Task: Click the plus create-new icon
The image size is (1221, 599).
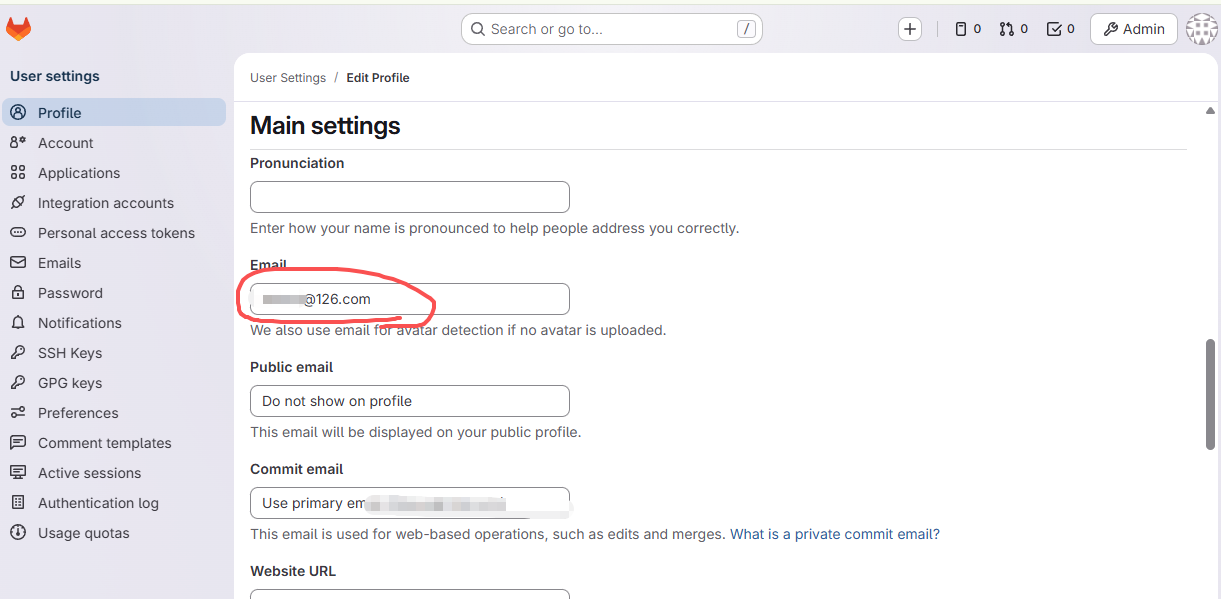Action: coord(909,29)
